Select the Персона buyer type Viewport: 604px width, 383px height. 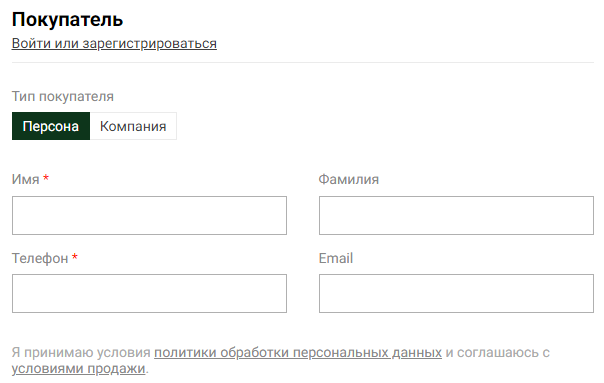point(51,126)
